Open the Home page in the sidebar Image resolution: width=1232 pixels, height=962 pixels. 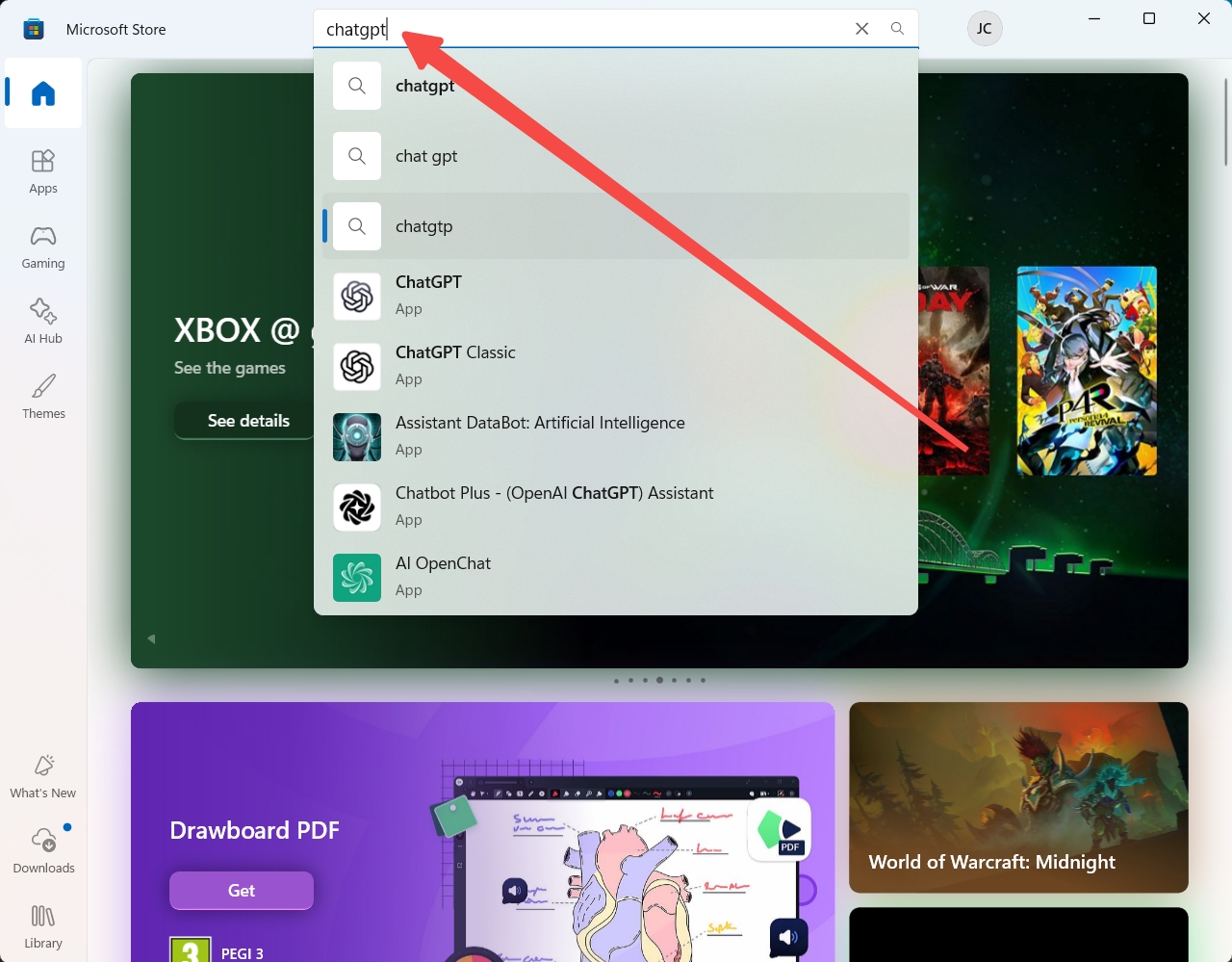coord(43,93)
